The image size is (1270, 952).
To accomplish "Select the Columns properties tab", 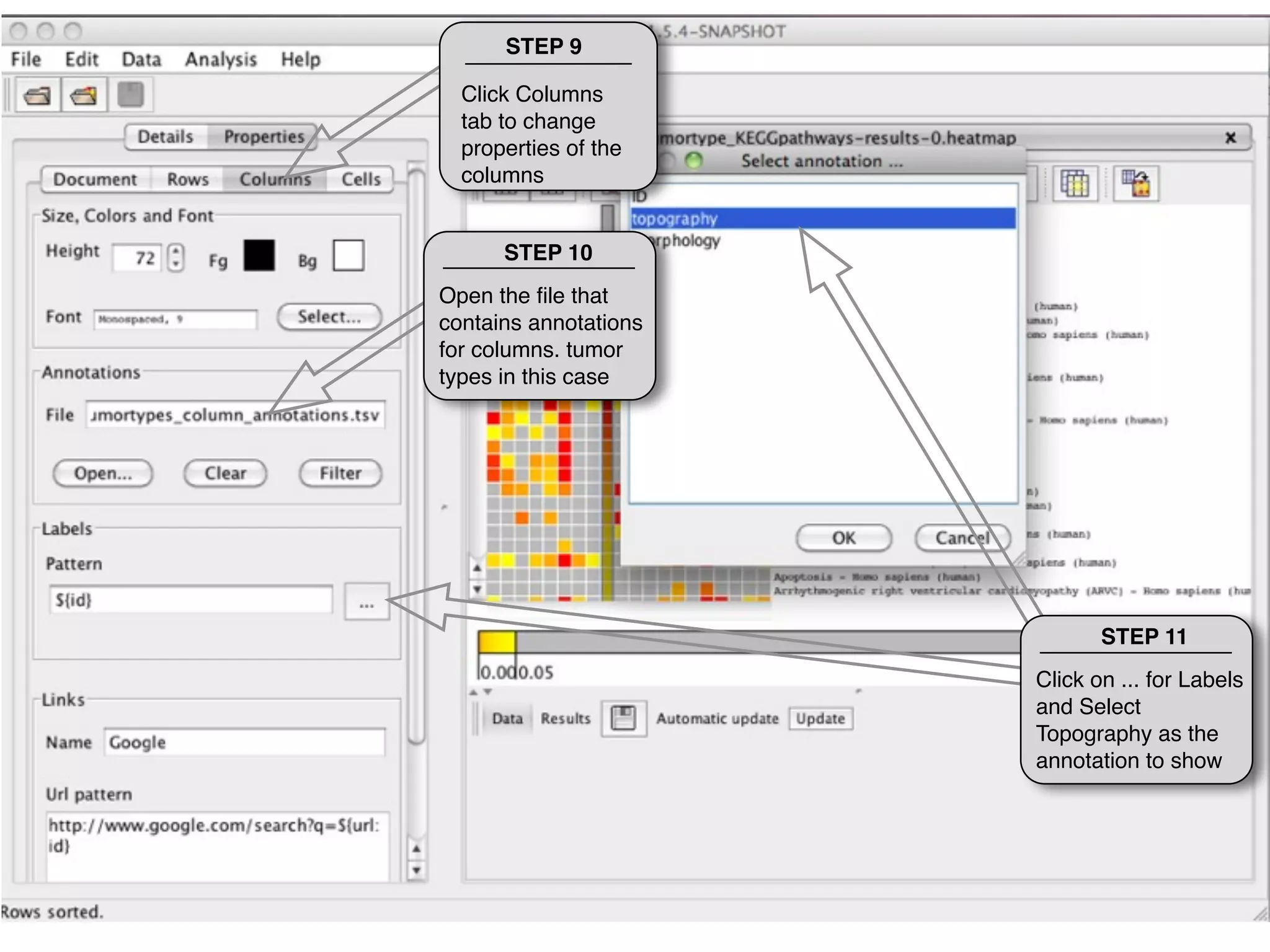I will 275,180.
